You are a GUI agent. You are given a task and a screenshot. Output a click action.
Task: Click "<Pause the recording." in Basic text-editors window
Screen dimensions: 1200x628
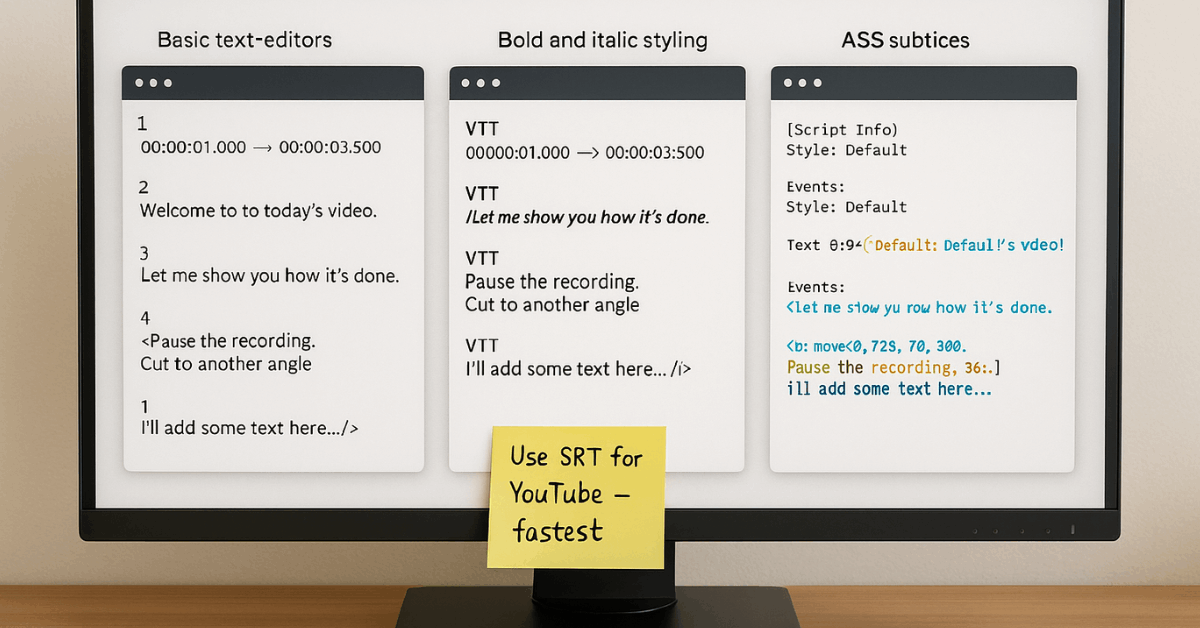[x=228, y=341]
